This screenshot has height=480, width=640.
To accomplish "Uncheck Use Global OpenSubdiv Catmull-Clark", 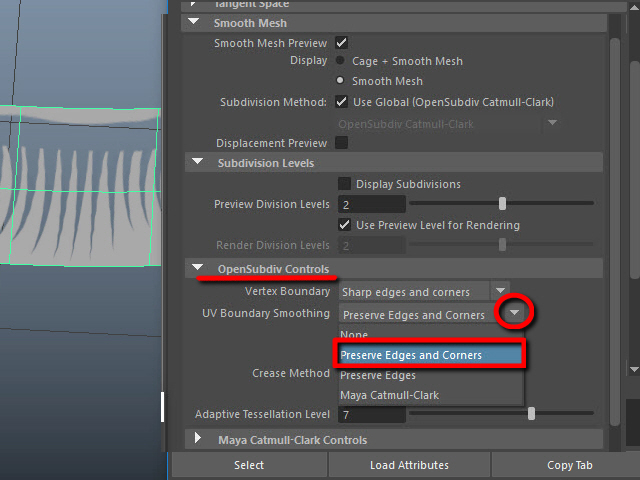I will pyautogui.click(x=342, y=102).
